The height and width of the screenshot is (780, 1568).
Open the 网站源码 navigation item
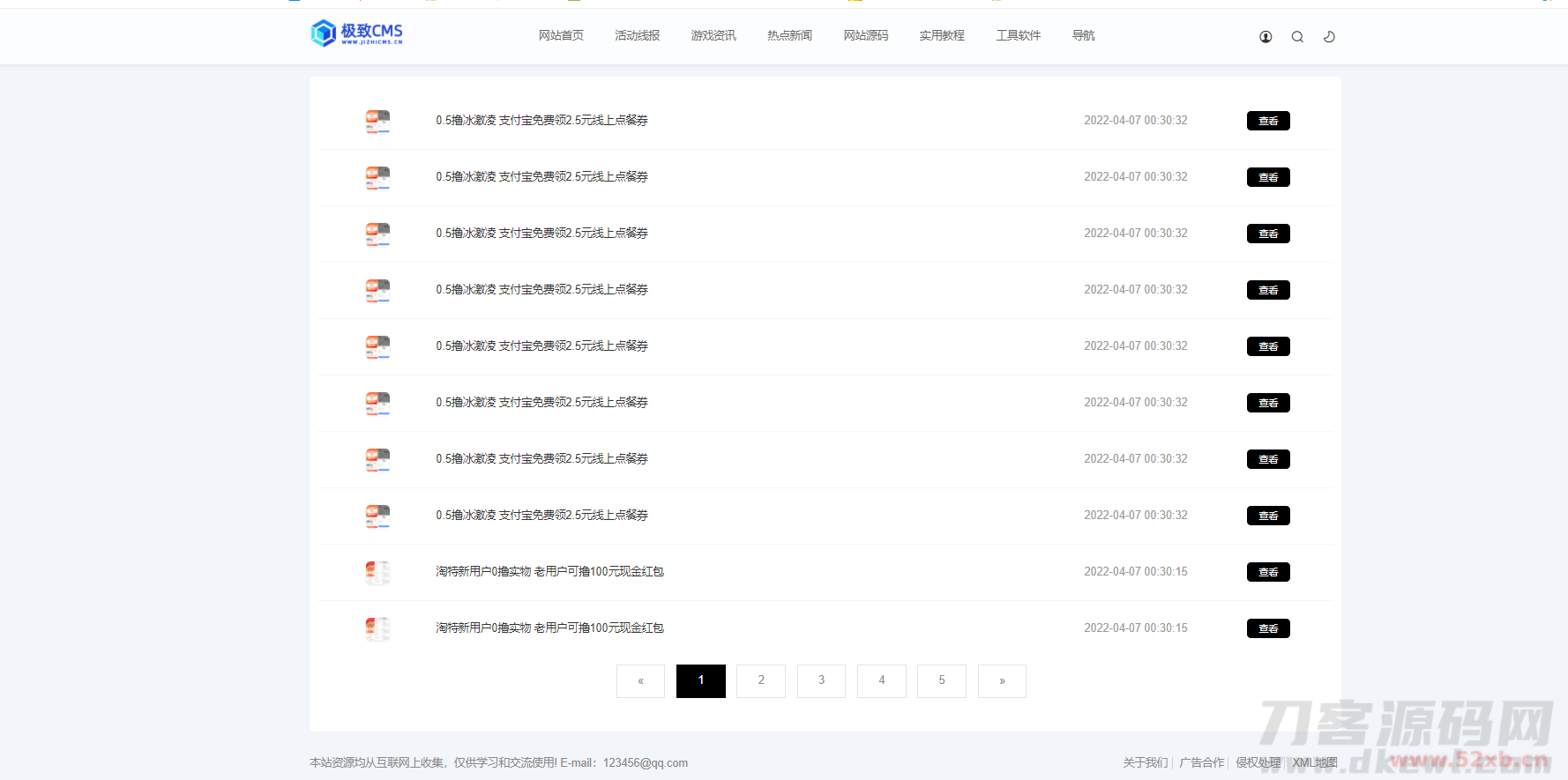coord(865,36)
